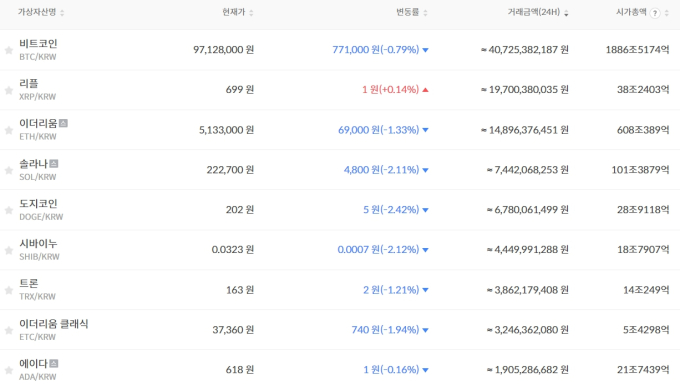680x387 pixels.
Task: Click the down arrow on 솔라나 change
Action: (425, 170)
